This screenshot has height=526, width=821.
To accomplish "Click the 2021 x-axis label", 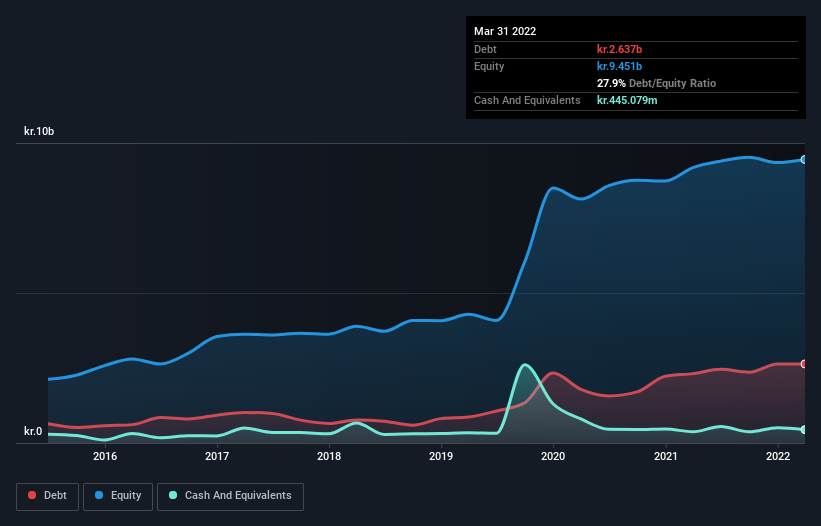I will 665,456.
